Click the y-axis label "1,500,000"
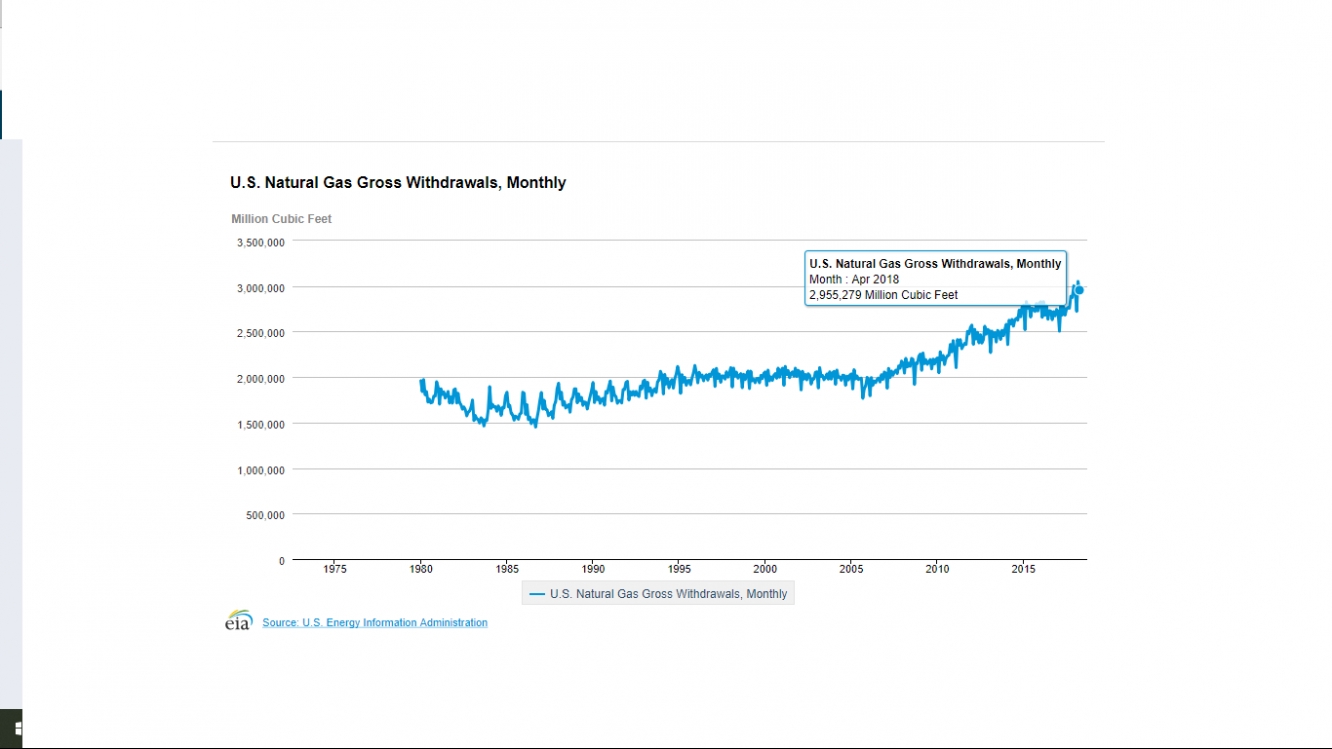This screenshot has width=1332, height=749. [261, 425]
